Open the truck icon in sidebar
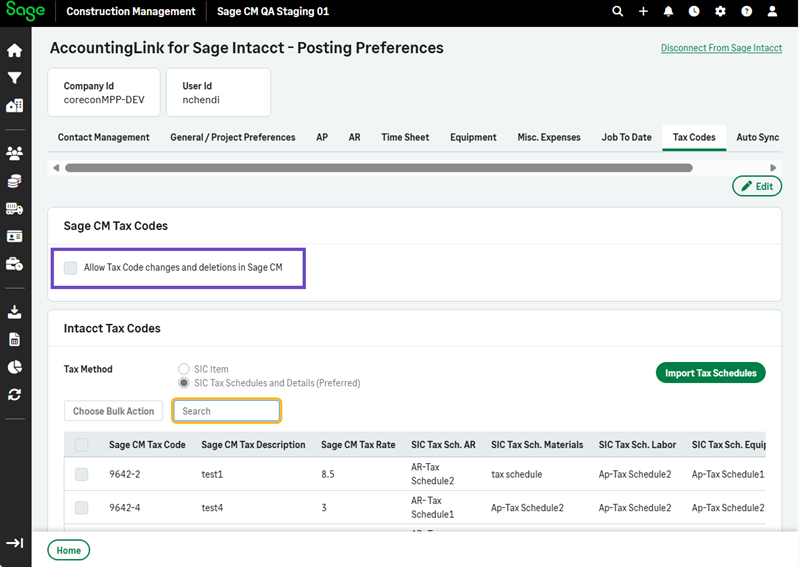The height and width of the screenshot is (567, 800). click(14, 209)
